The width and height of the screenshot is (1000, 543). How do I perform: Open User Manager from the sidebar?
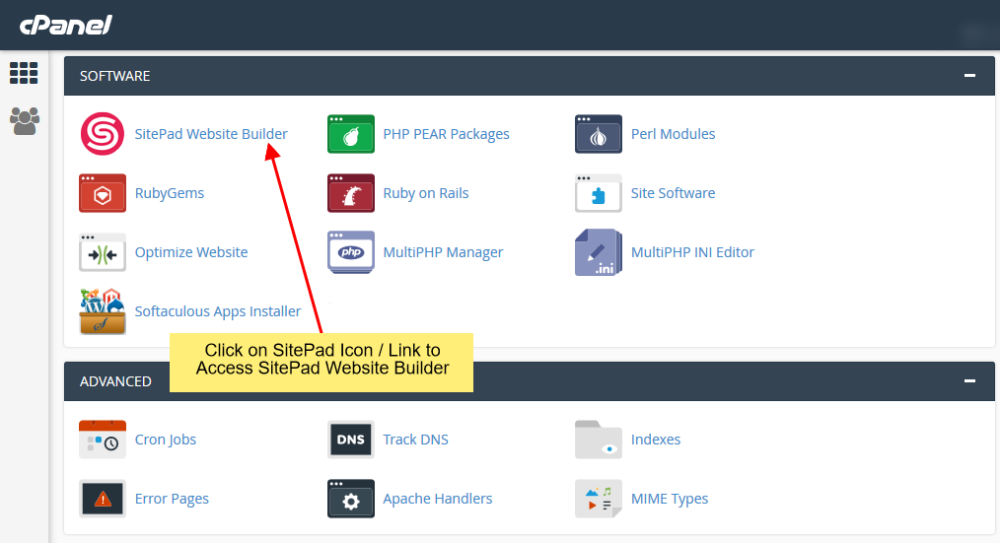23,121
